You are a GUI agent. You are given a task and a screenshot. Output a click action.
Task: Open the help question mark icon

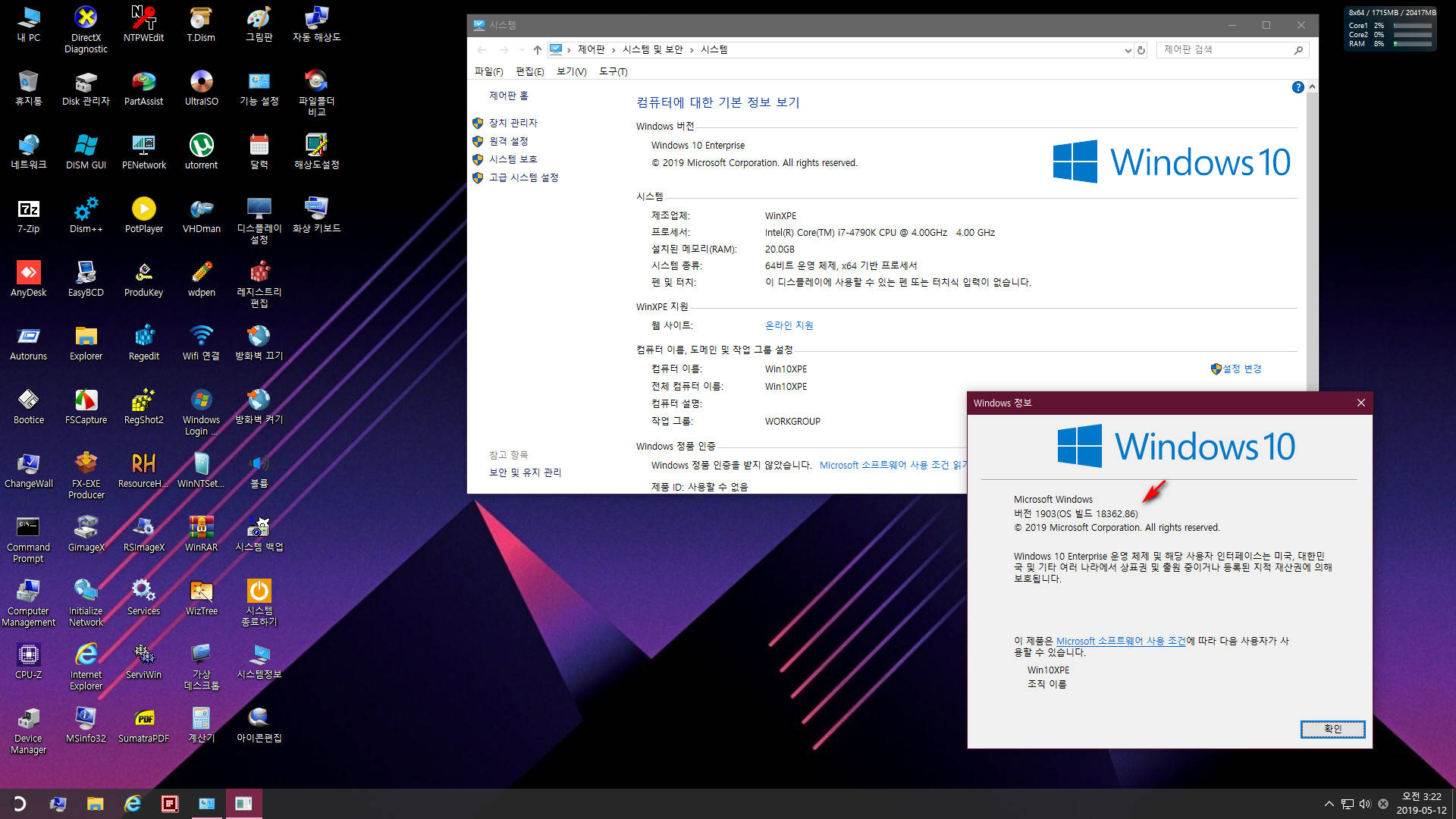[x=1298, y=87]
